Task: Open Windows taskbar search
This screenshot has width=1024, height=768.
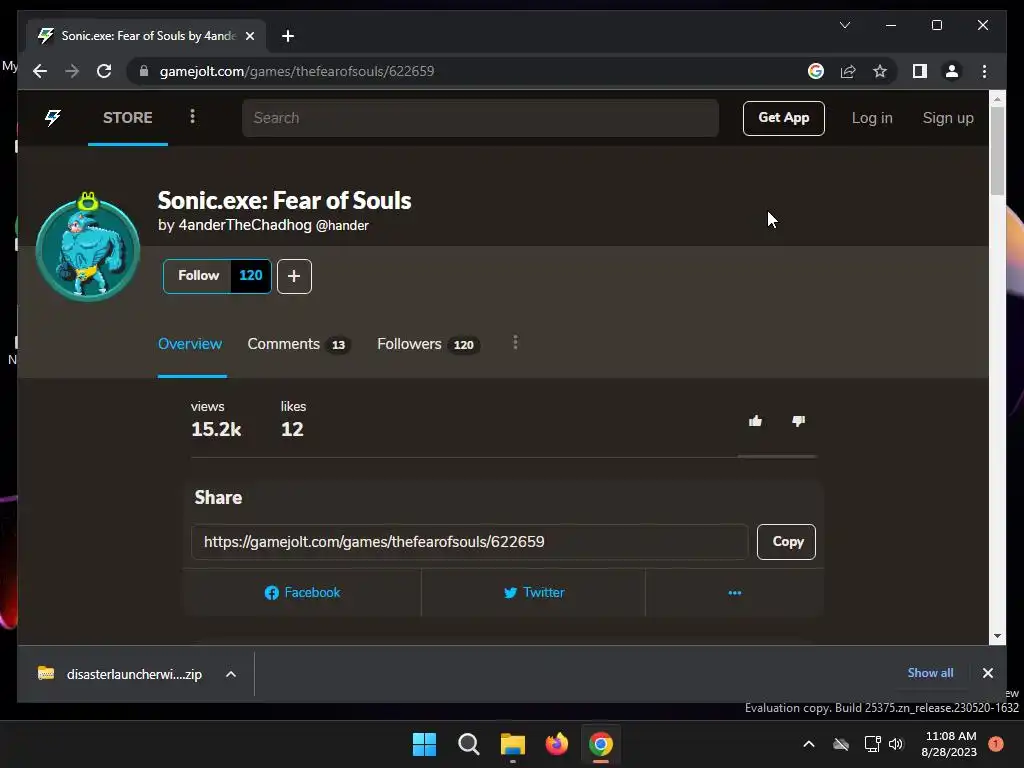Action: [x=469, y=744]
